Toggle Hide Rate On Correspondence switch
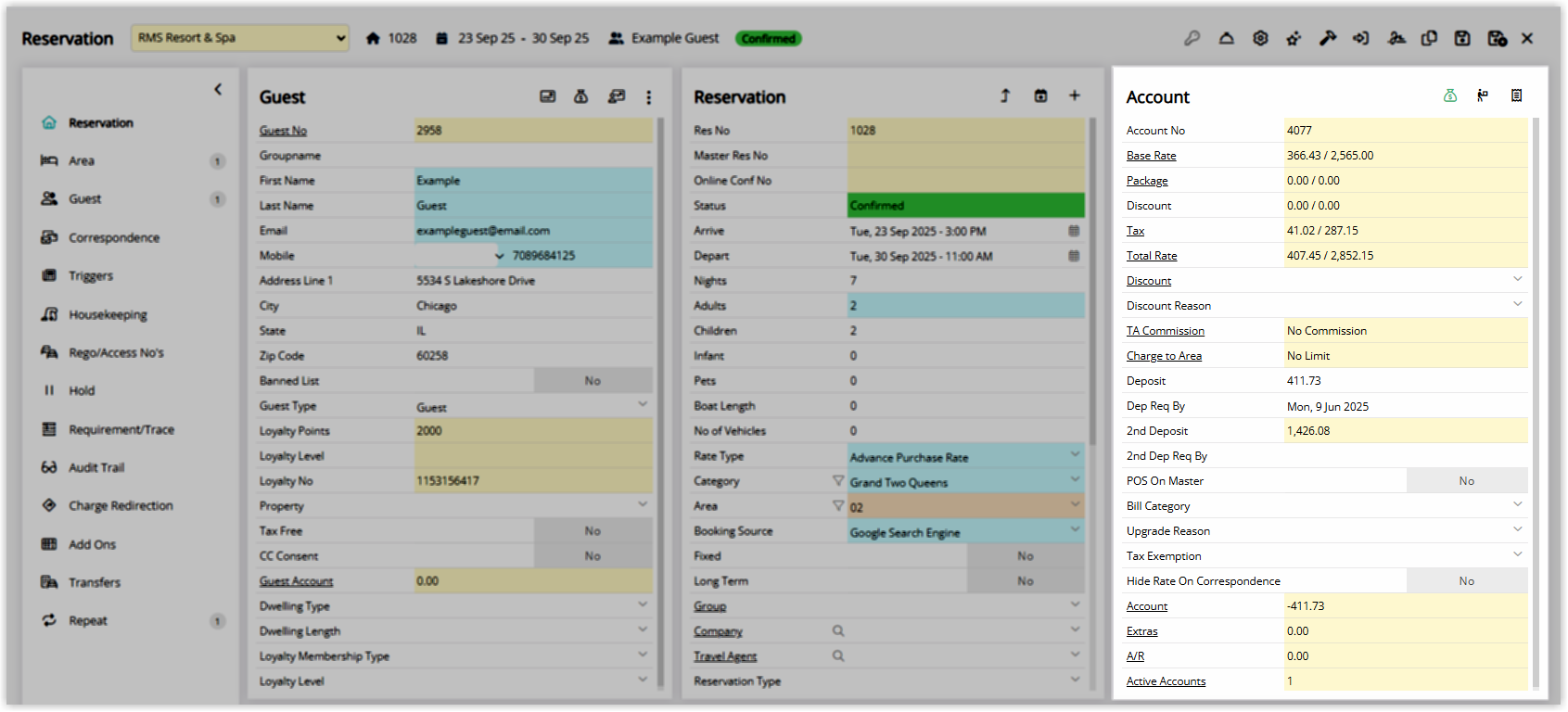 pos(1467,581)
